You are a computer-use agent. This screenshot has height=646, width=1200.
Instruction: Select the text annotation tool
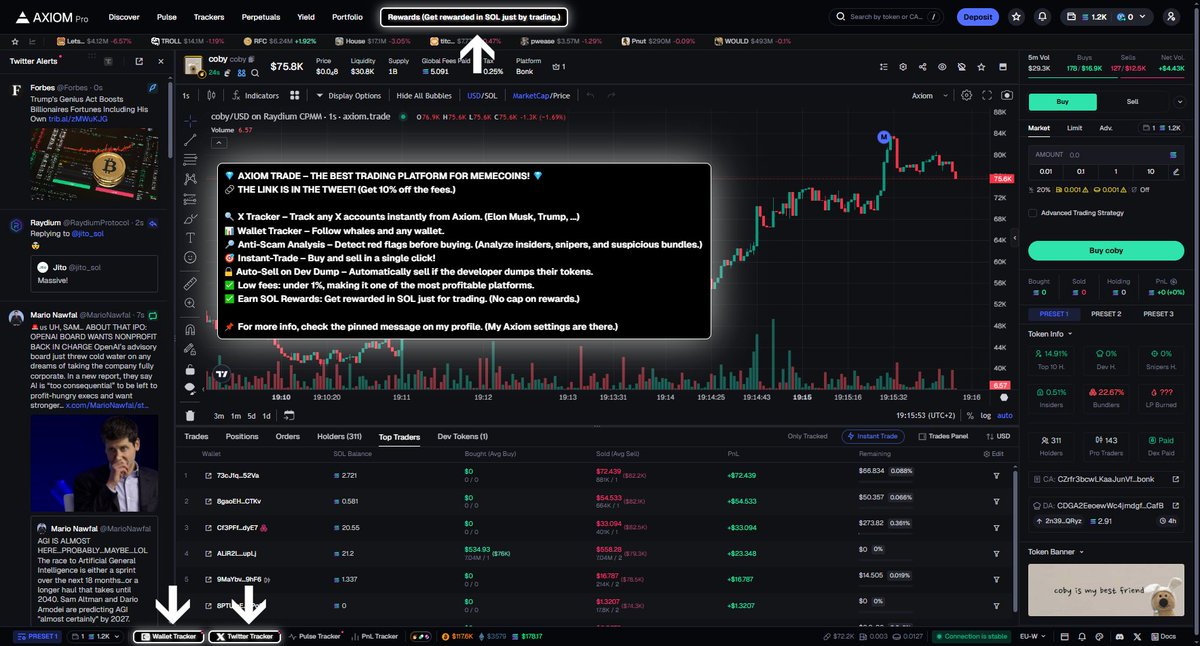190,237
